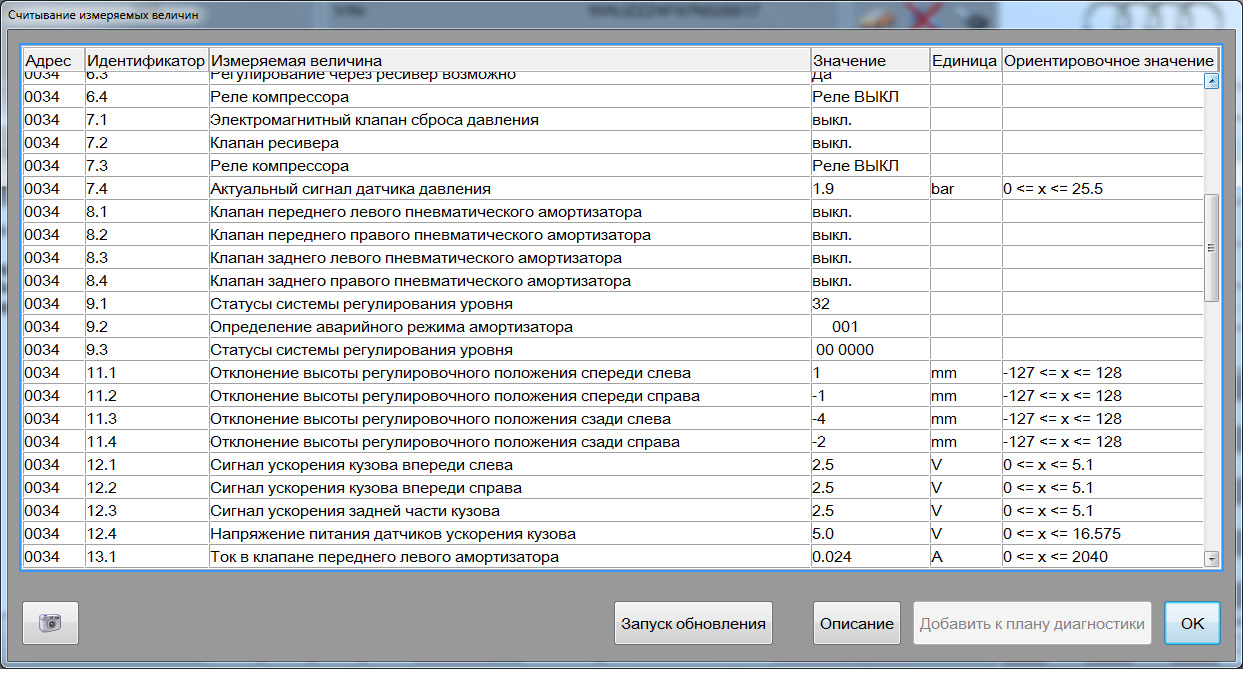Select Определение аварийного режима амортизатора row
This screenshot has width=1243, height=675.
(613, 327)
